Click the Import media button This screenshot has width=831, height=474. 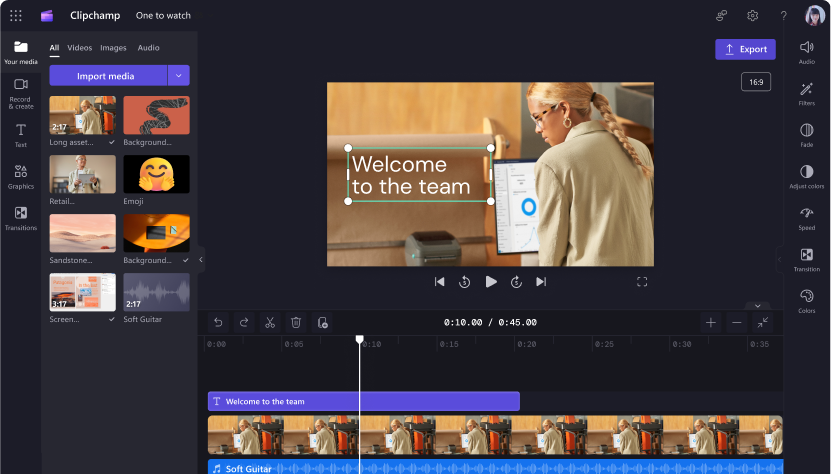pos(108,76)
